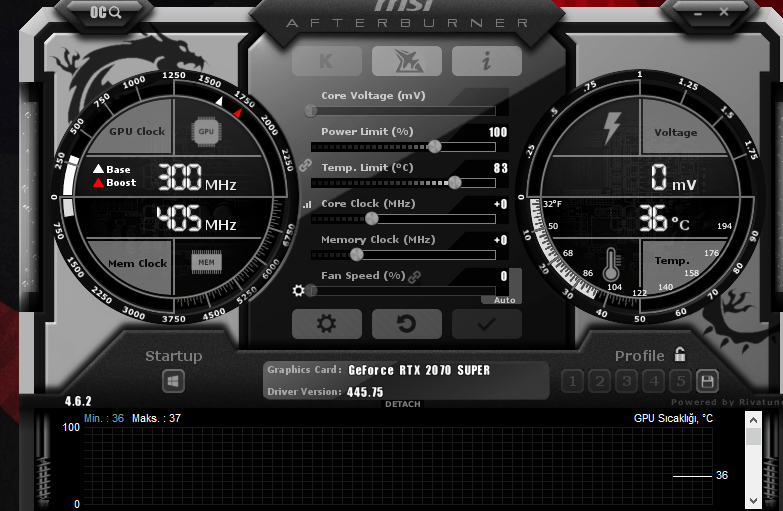This screenshot has height=511, width=783.
Task: Select profile slot 5
Action: point(680,382)
